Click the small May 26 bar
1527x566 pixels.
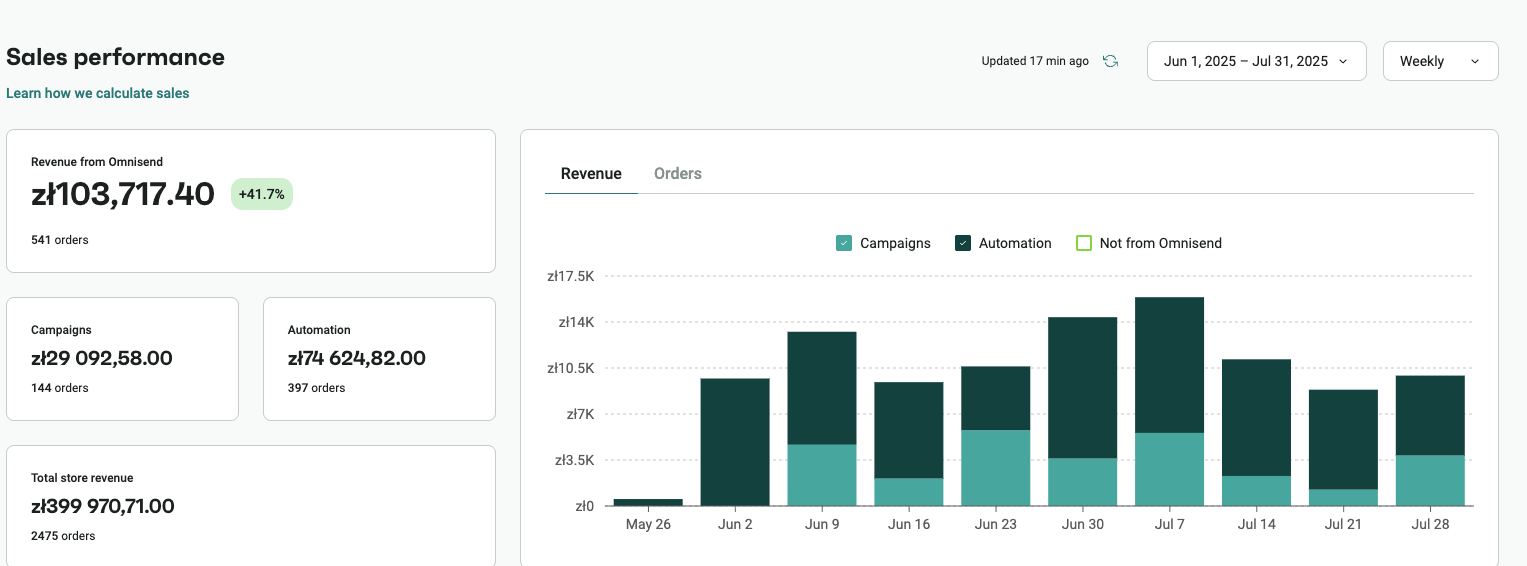coord(648,502)
